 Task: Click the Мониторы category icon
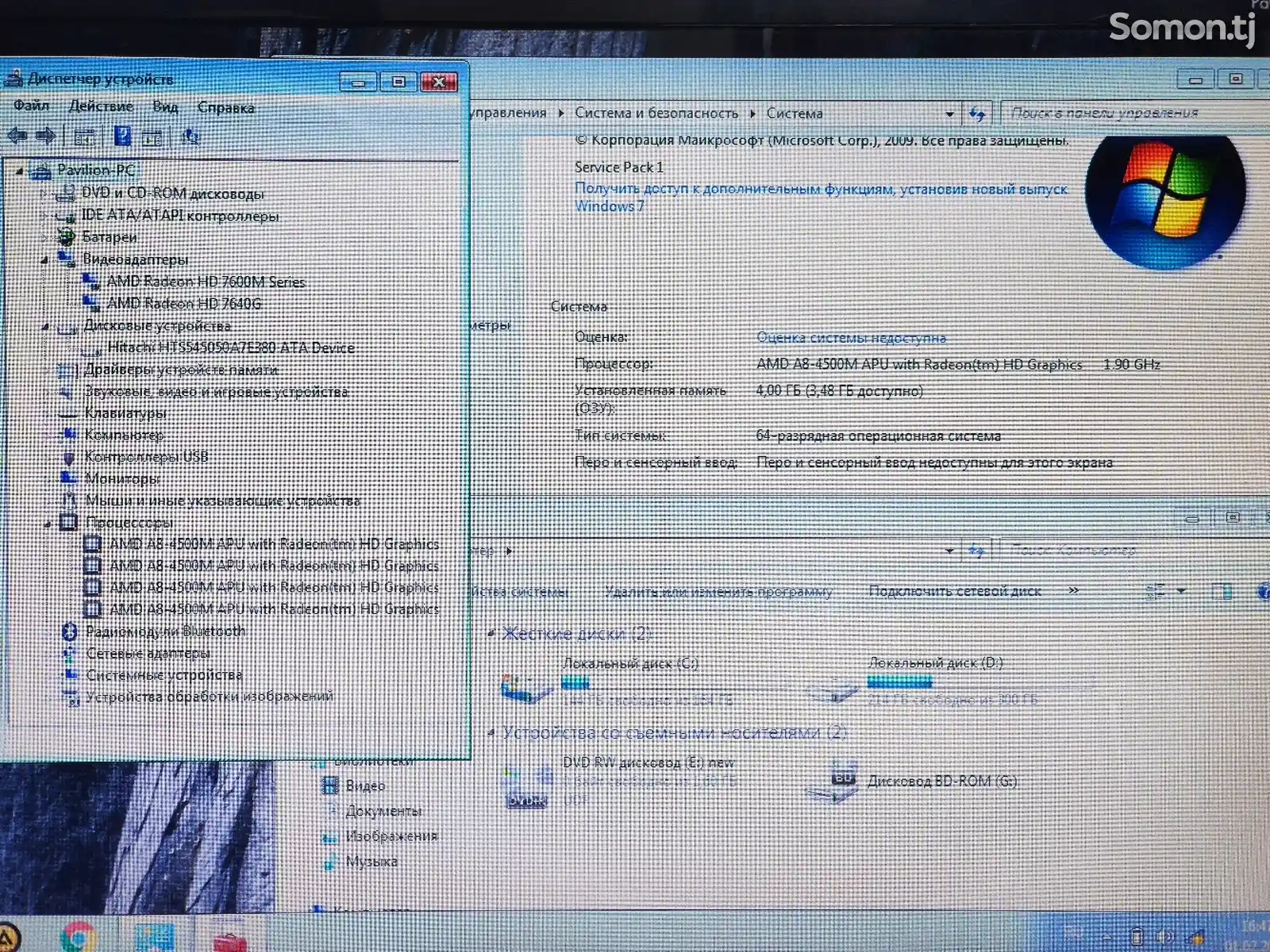point(69,478)
